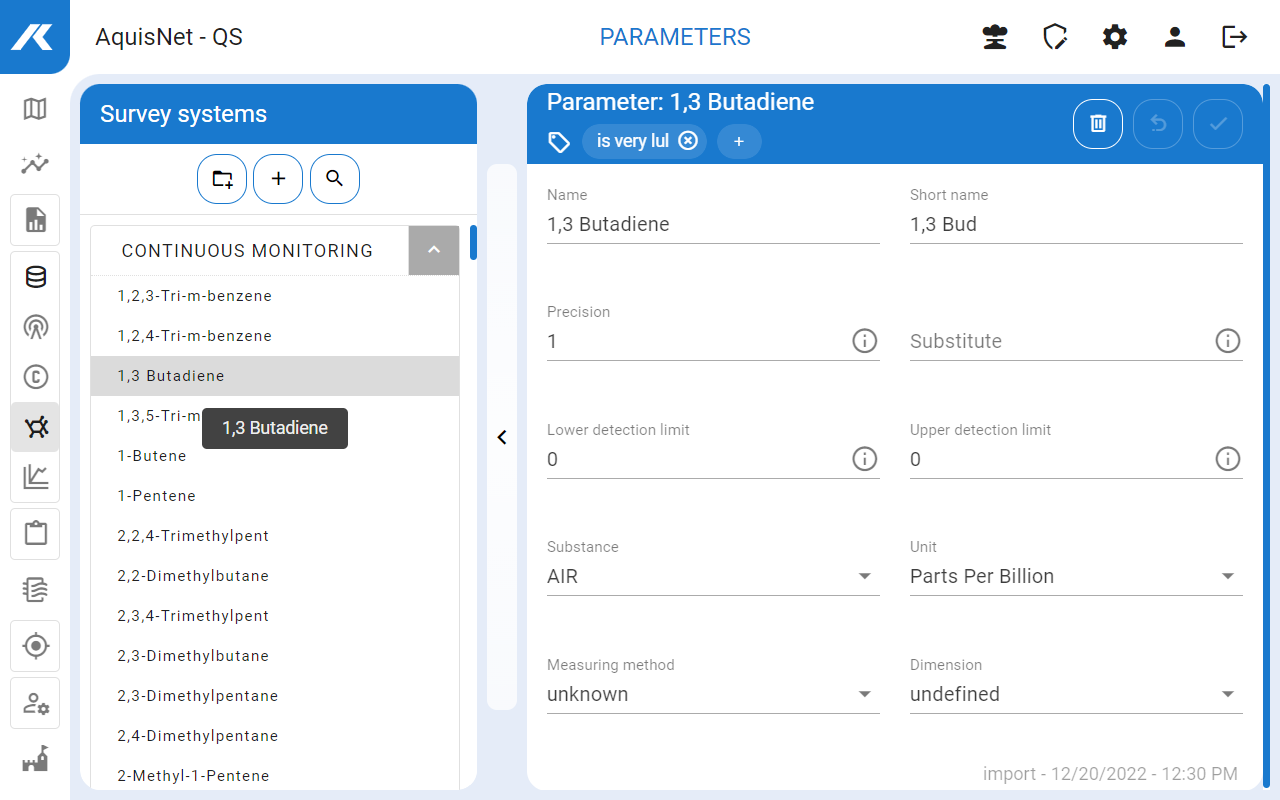Click the search magnifier icon in Survey systems

click(335, 179)
